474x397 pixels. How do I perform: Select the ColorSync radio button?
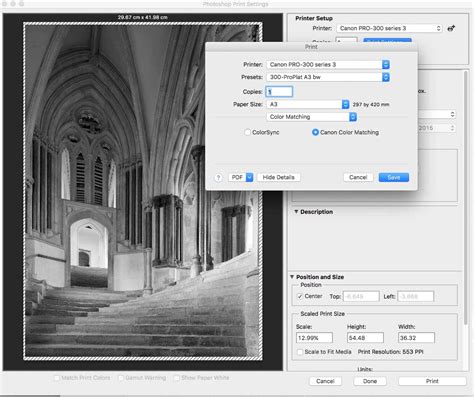coord(247,132)
